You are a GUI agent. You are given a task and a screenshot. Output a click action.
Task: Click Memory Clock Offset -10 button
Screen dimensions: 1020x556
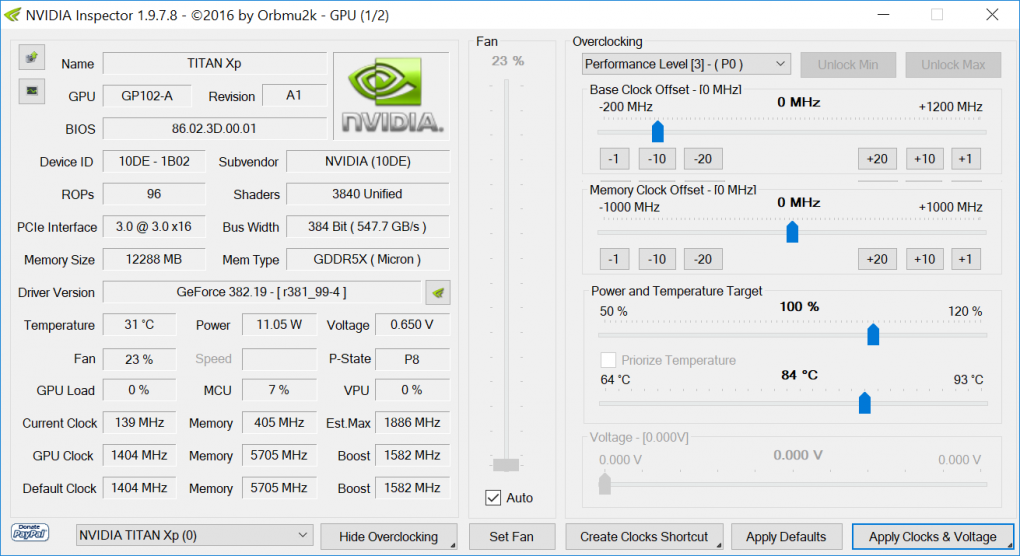coord(657,259)
